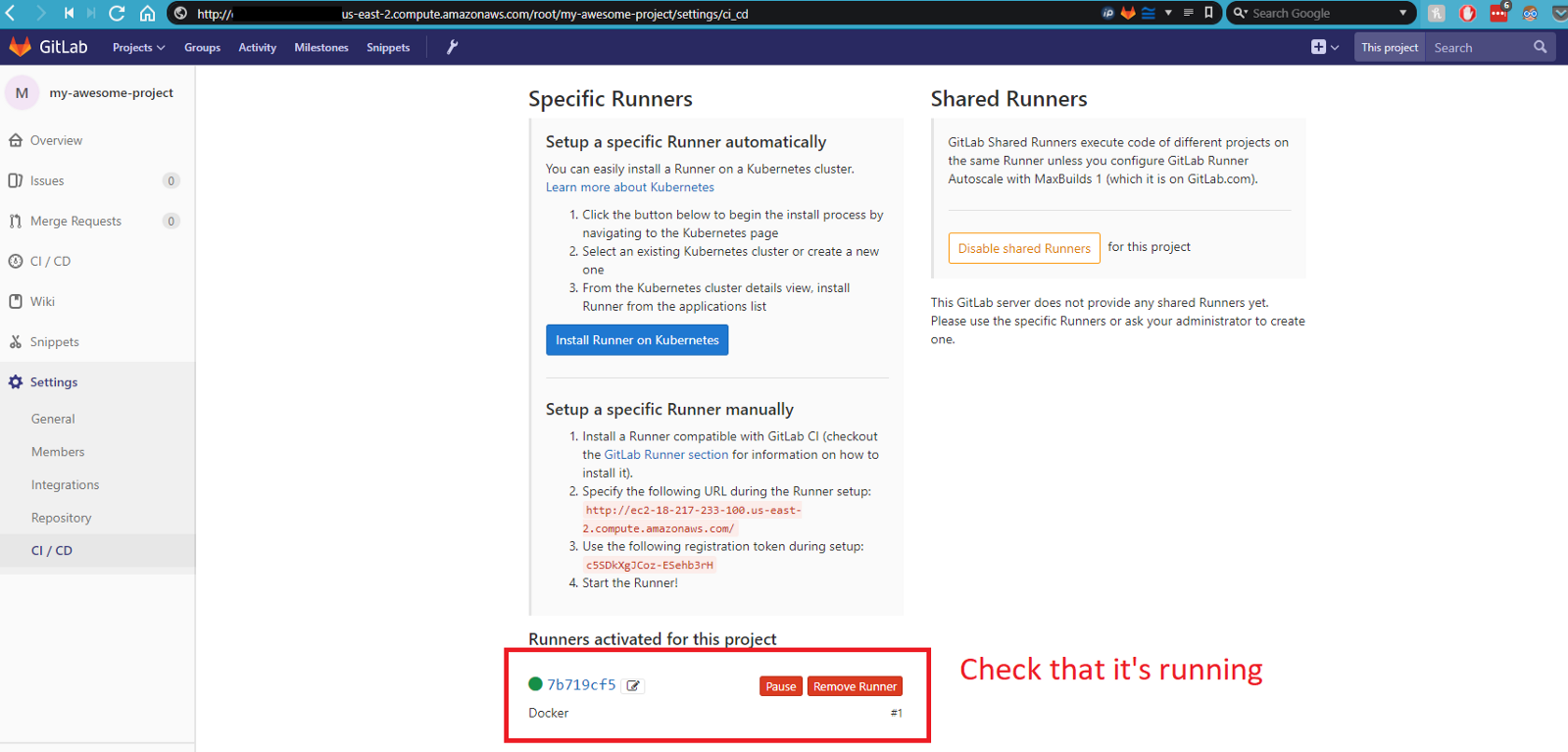Bookmark this page with the bookmark icon
1568x752 pixels.
pos(1208,13)
